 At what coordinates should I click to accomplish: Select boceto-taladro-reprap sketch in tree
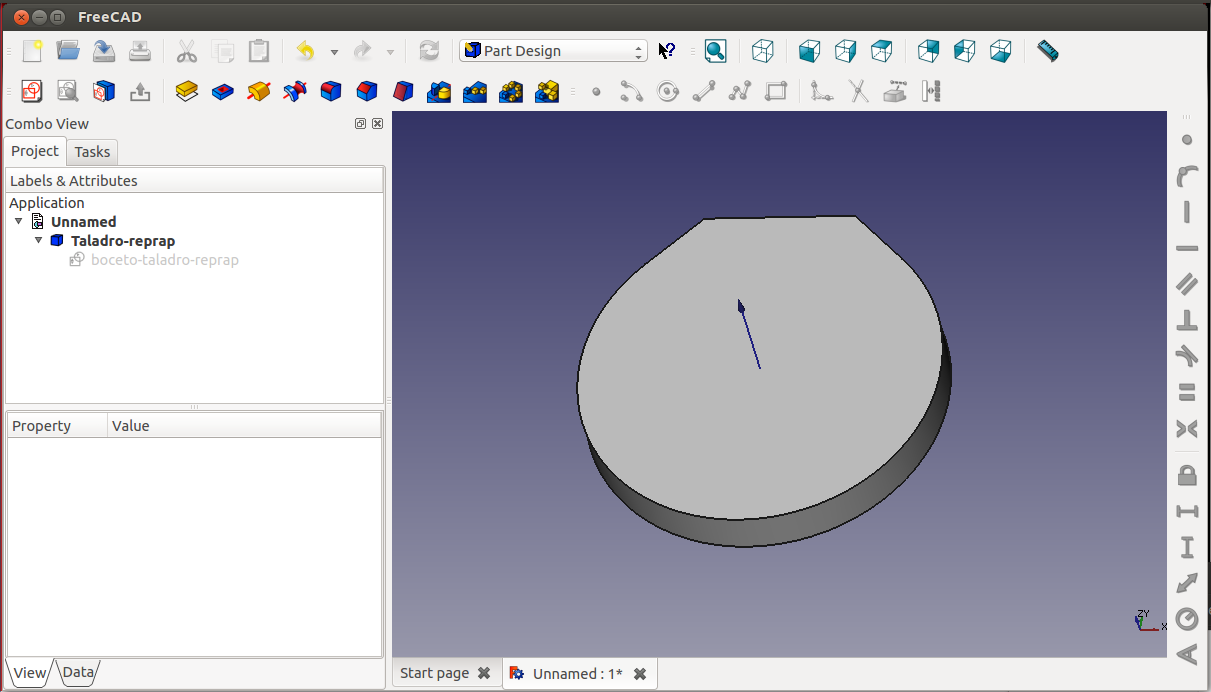click(164, 260)
